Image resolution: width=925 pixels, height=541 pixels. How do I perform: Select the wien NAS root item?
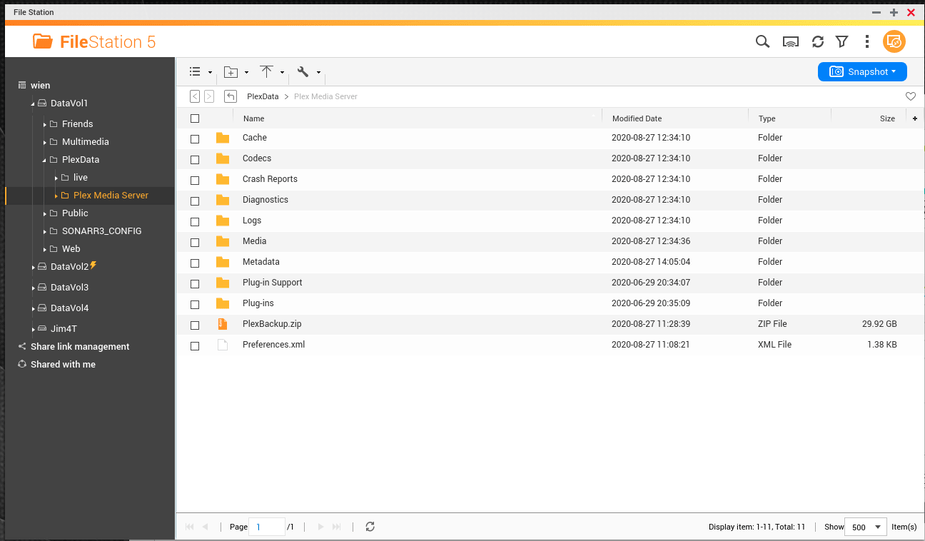coord(40,86)
